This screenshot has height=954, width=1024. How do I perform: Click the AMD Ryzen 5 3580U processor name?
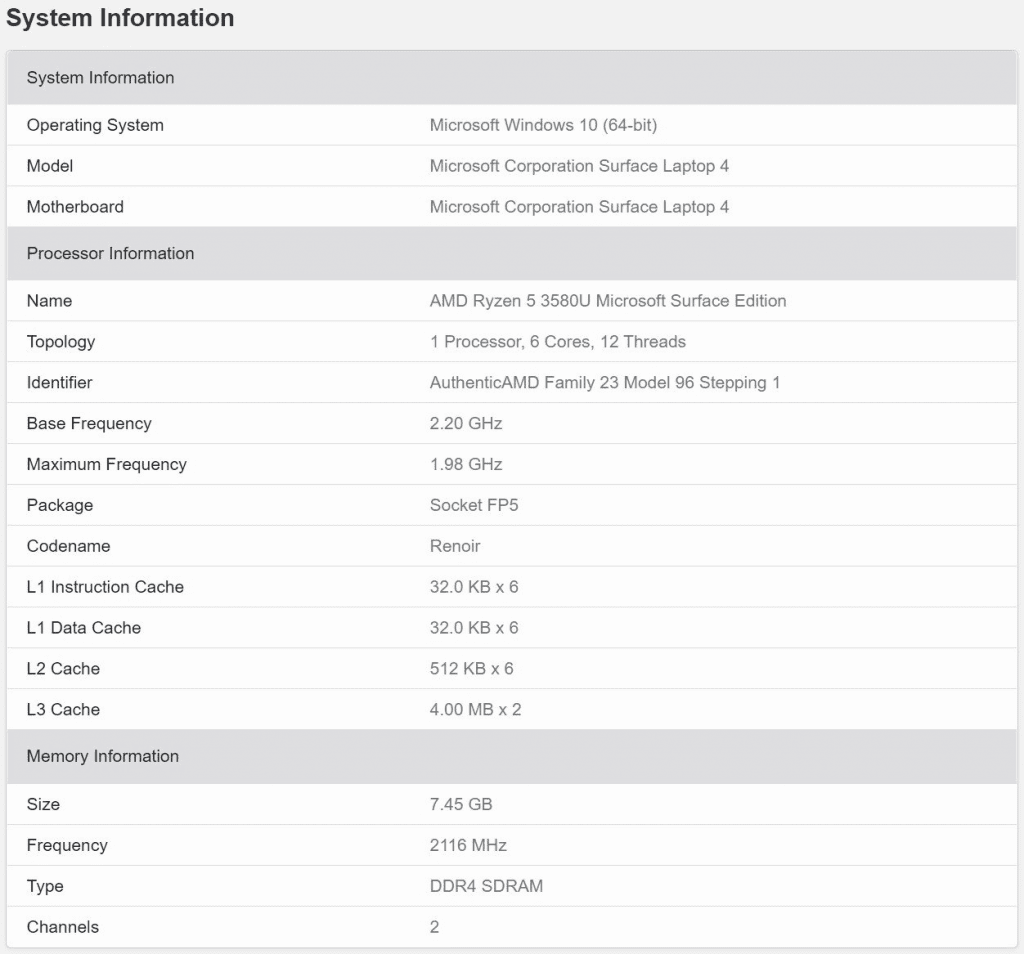pyautogui.click(x=607, y=301)
